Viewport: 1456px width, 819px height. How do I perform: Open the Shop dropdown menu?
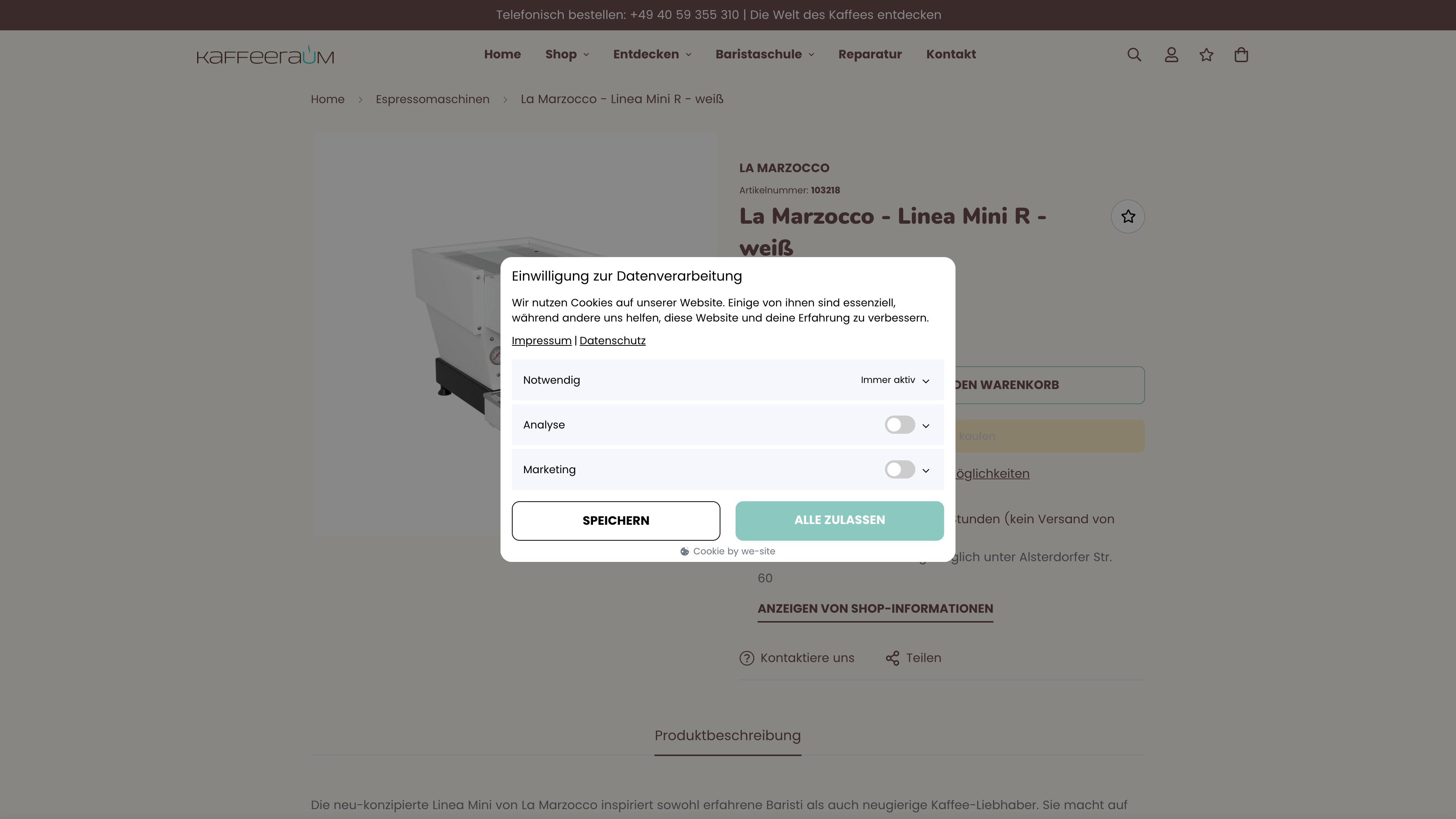click(x=566, y=54)
